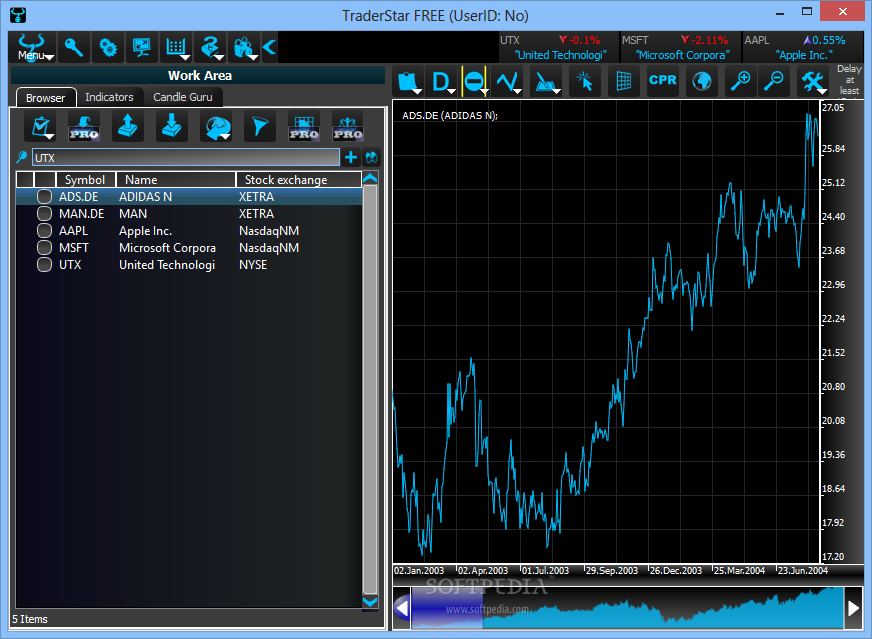This screenshot has height=639, width=872.
Task: Open the line zigzag style dropdown
Action: 508,82
